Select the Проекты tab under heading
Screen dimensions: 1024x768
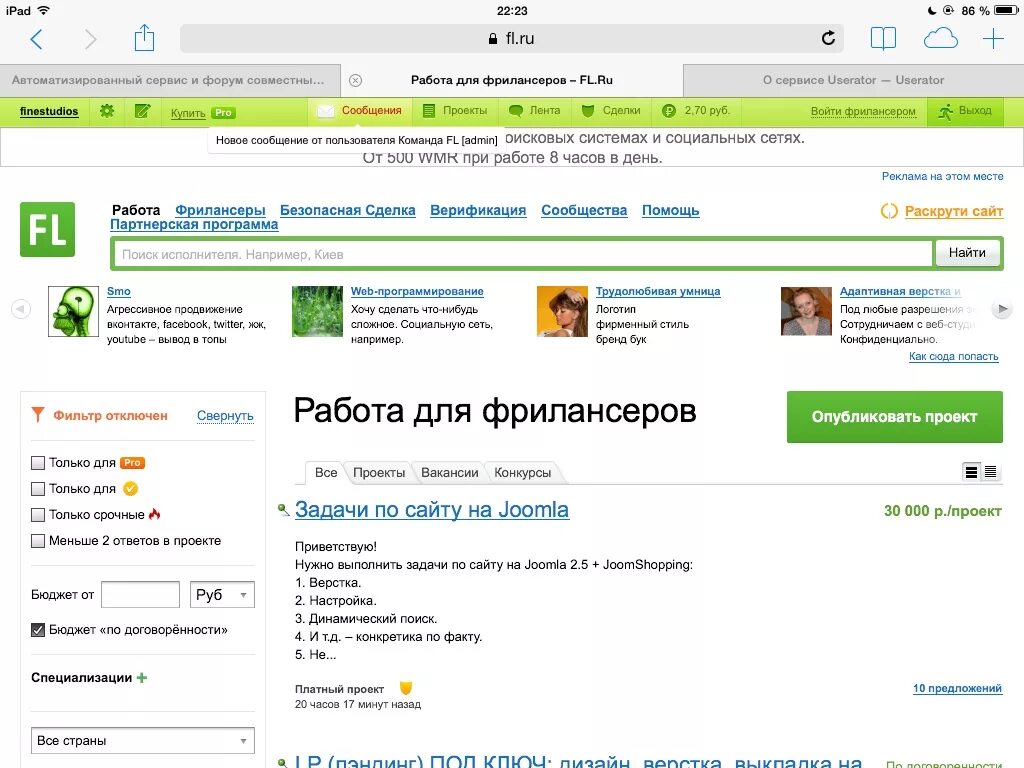(x=379, y=472)
